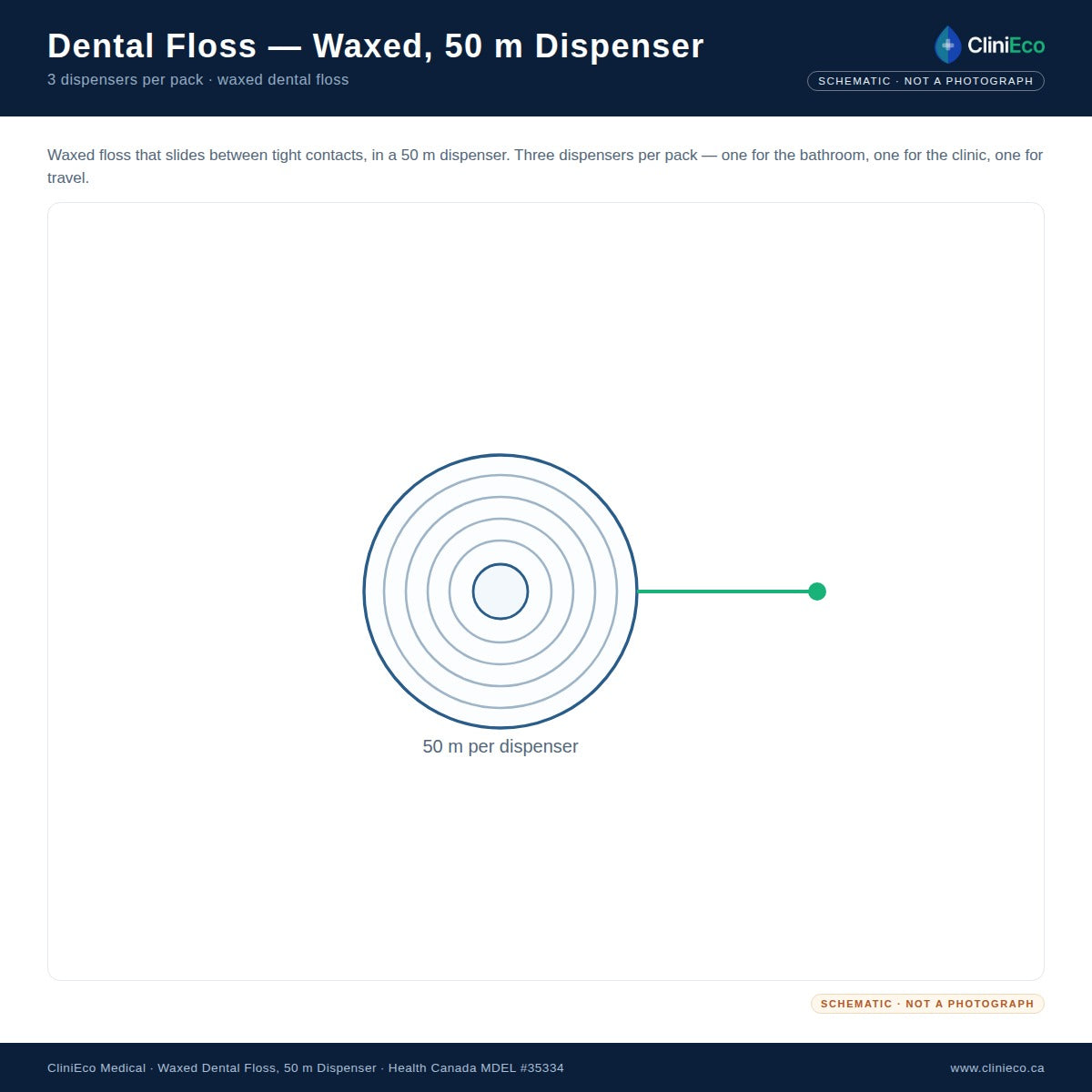Click the '3 dispensers per pack' subtitle
This screenshot has height=1092, width=1092.
198,80
